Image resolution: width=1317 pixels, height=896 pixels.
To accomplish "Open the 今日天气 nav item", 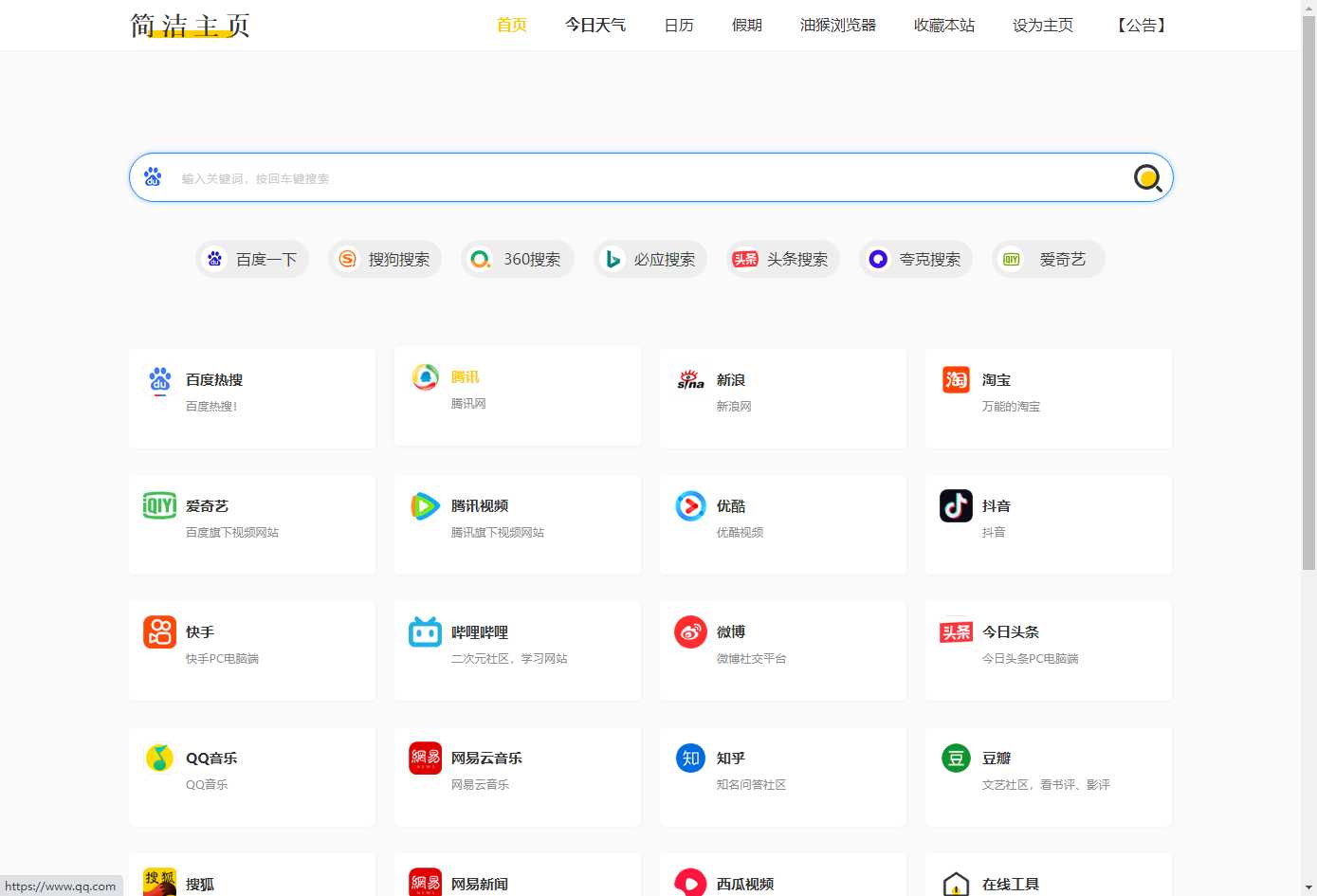I will tap(595, 25).
